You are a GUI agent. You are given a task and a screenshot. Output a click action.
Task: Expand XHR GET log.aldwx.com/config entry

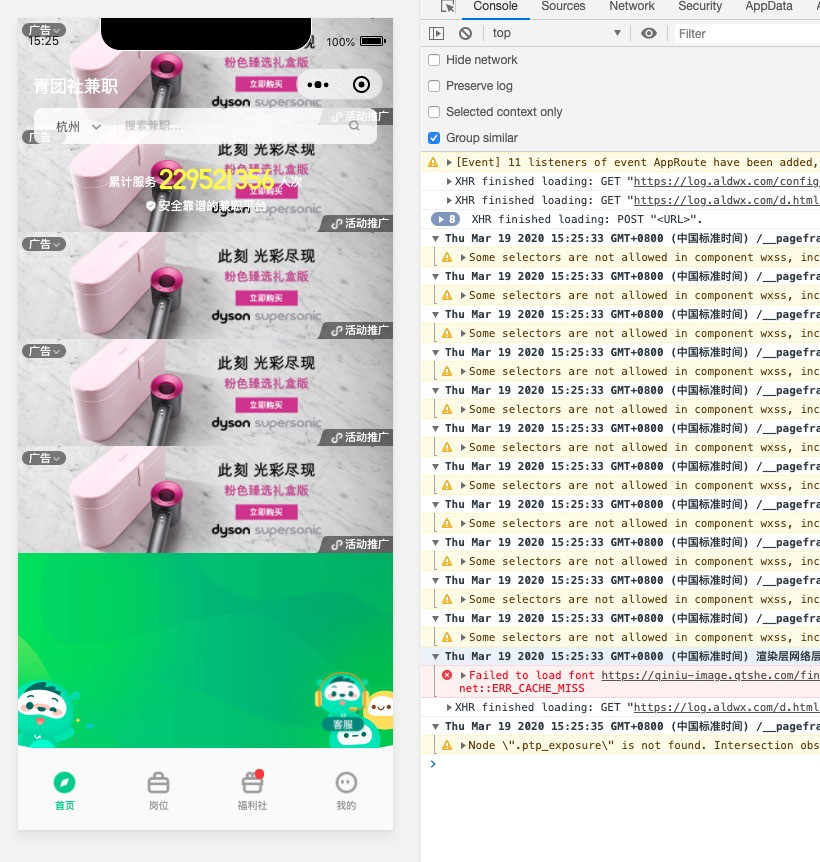(x=449, y=181)
